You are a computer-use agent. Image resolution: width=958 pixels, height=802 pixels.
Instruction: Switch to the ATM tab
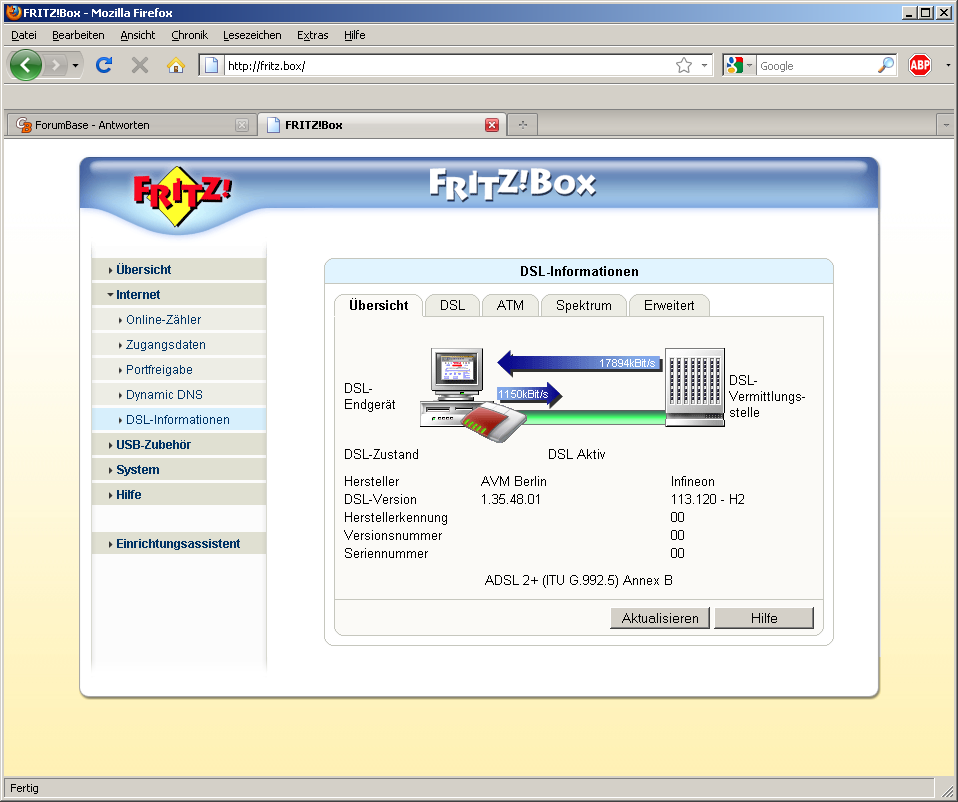510,305
